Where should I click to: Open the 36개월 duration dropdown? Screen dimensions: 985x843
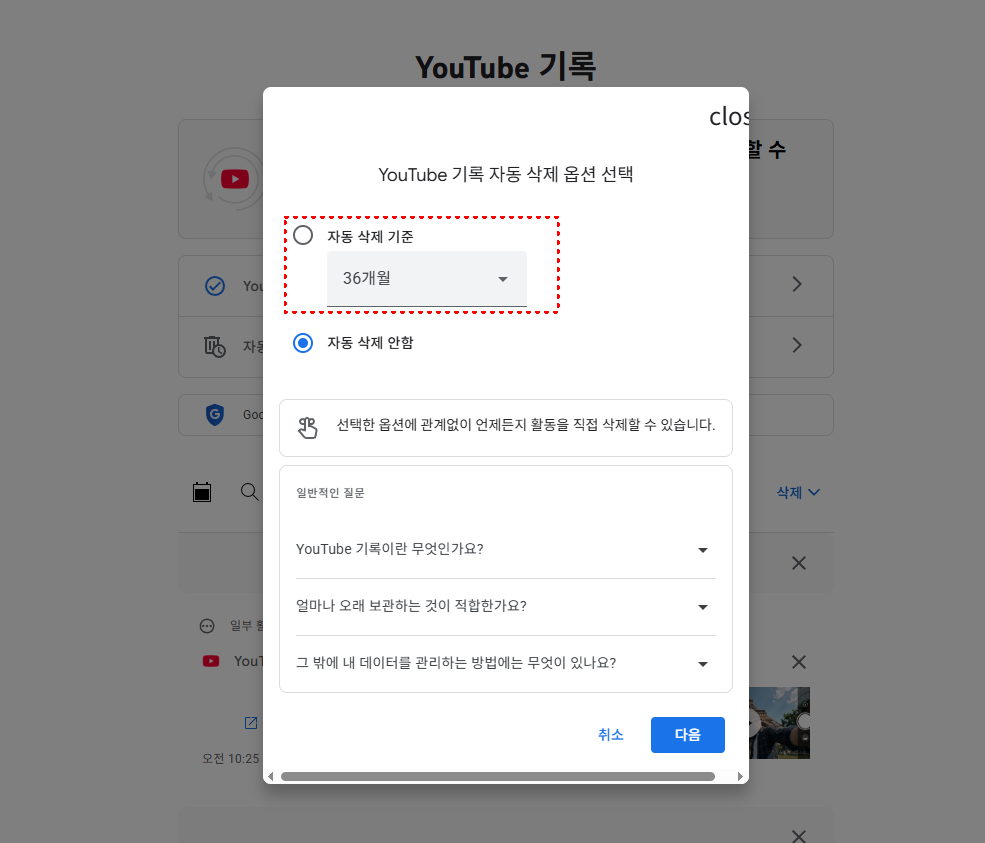pos(427,279)
